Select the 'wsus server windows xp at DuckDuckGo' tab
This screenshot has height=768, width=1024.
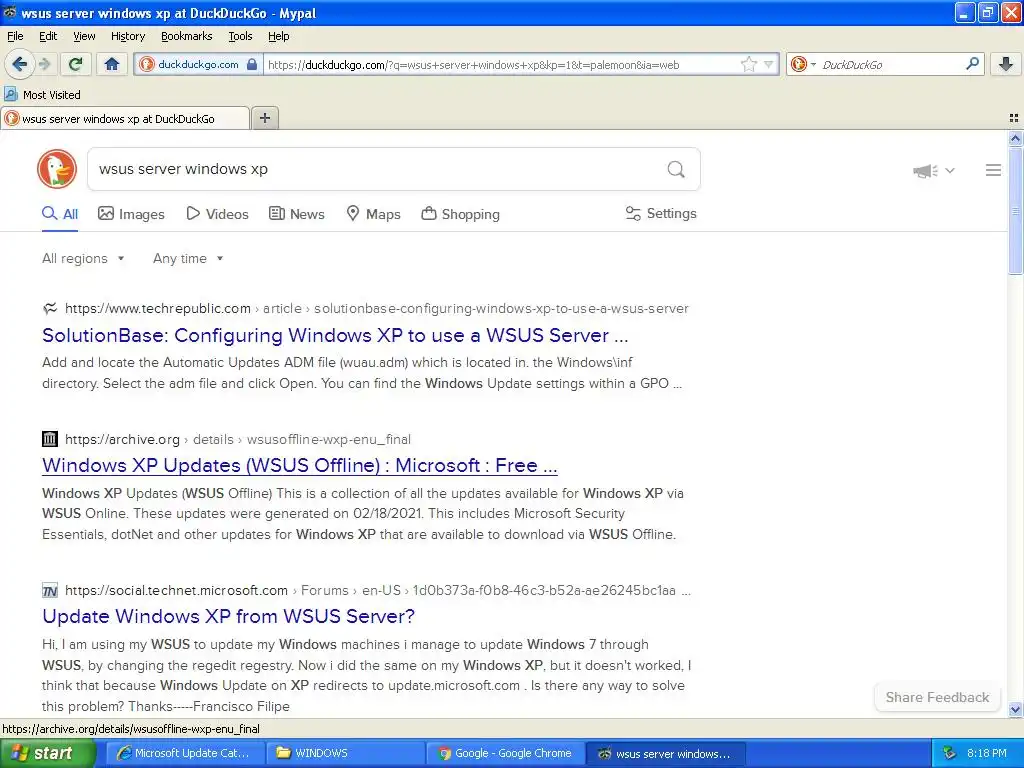click(125, 118)
